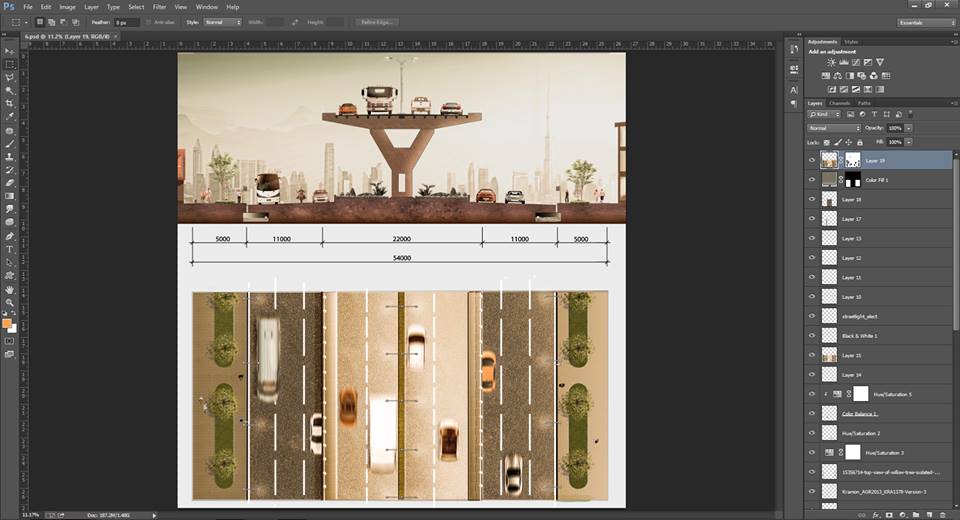This screenshot has height=520, width=960.
Task: Click the Feather input field
Action: point(125,21)
